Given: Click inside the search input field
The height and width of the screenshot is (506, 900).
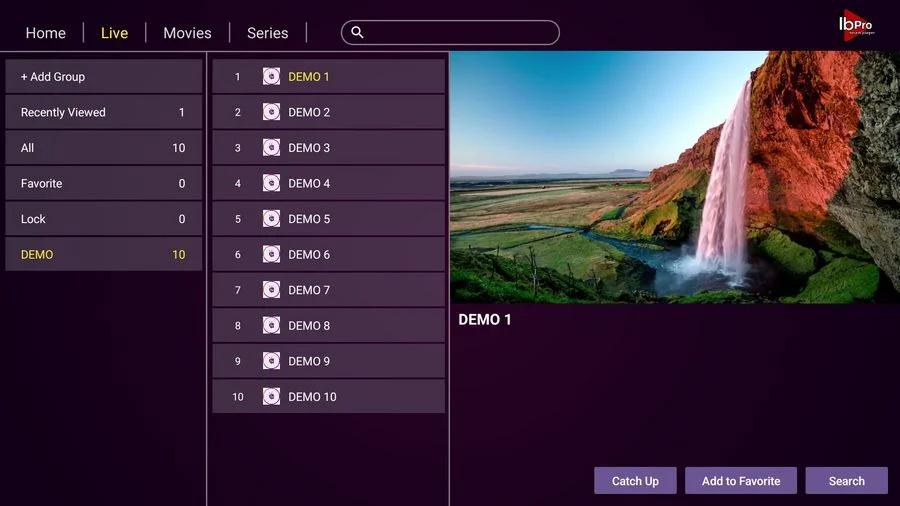Looking at the screenshot, I should tap(450, 33).
